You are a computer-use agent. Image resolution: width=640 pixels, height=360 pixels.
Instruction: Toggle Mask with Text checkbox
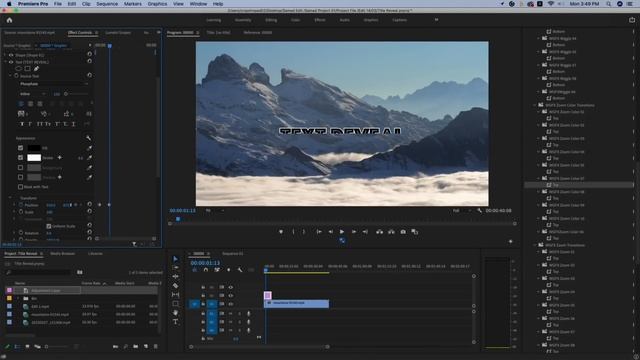point(20,187)
